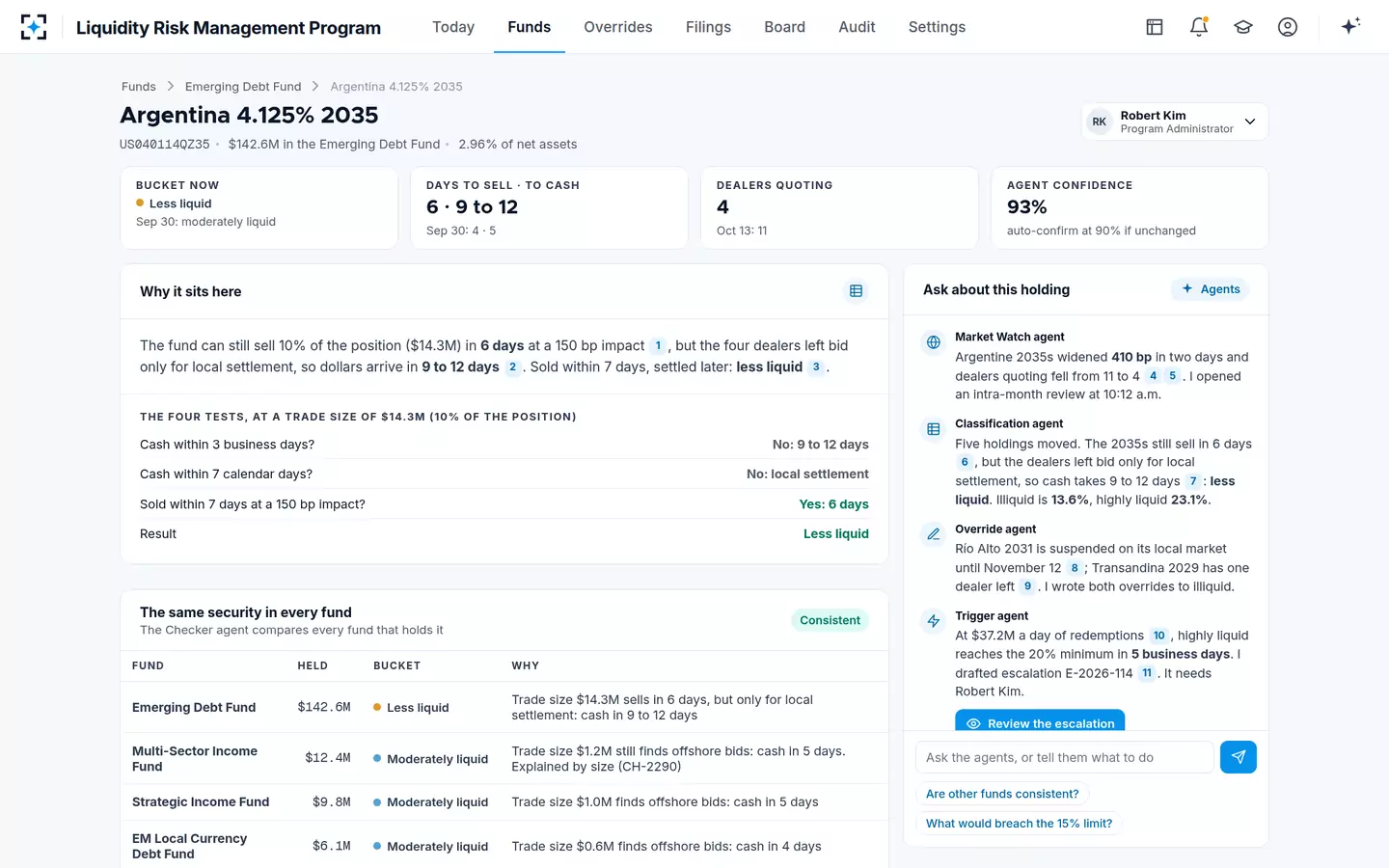Send the message with the paper plane button
This screenshot has width=1389, height=868.
pos(1239,757)
